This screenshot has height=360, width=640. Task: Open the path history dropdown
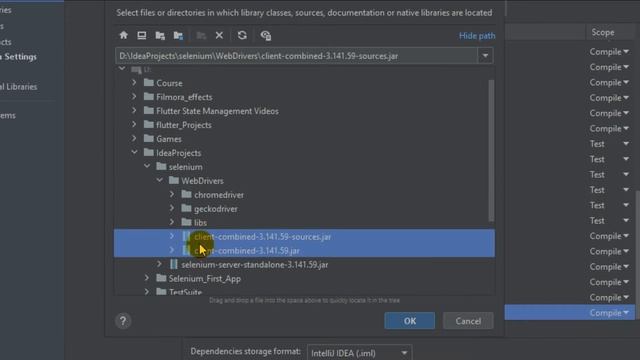pos(485,56)
